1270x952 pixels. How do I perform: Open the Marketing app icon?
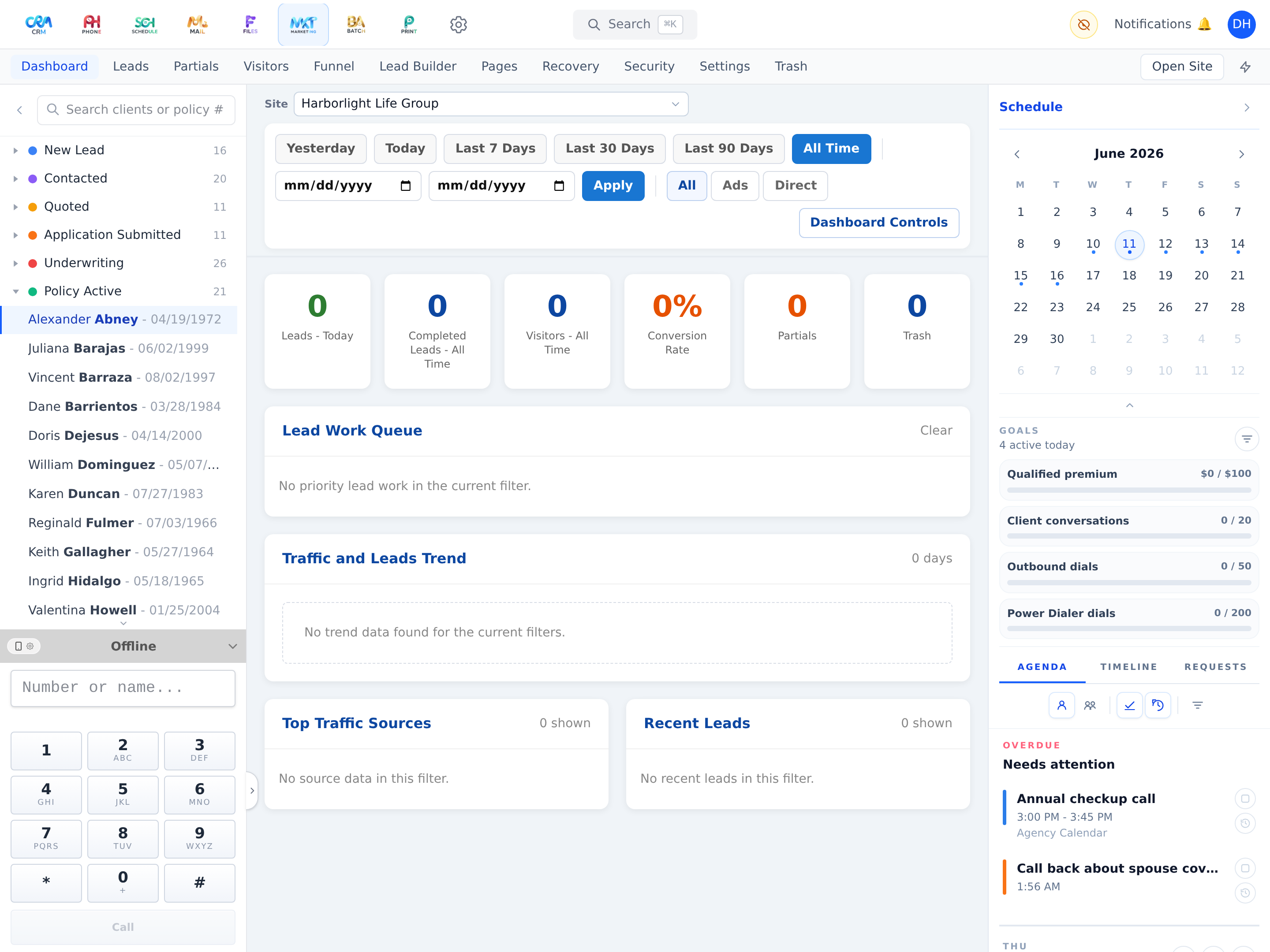(303, 25)
